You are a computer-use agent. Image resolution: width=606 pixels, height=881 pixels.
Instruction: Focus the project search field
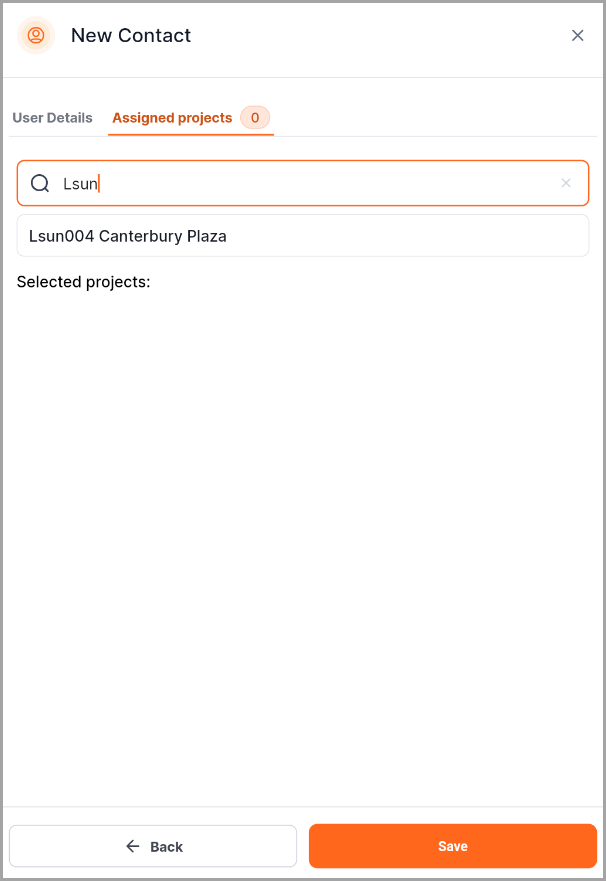(320, 183)
